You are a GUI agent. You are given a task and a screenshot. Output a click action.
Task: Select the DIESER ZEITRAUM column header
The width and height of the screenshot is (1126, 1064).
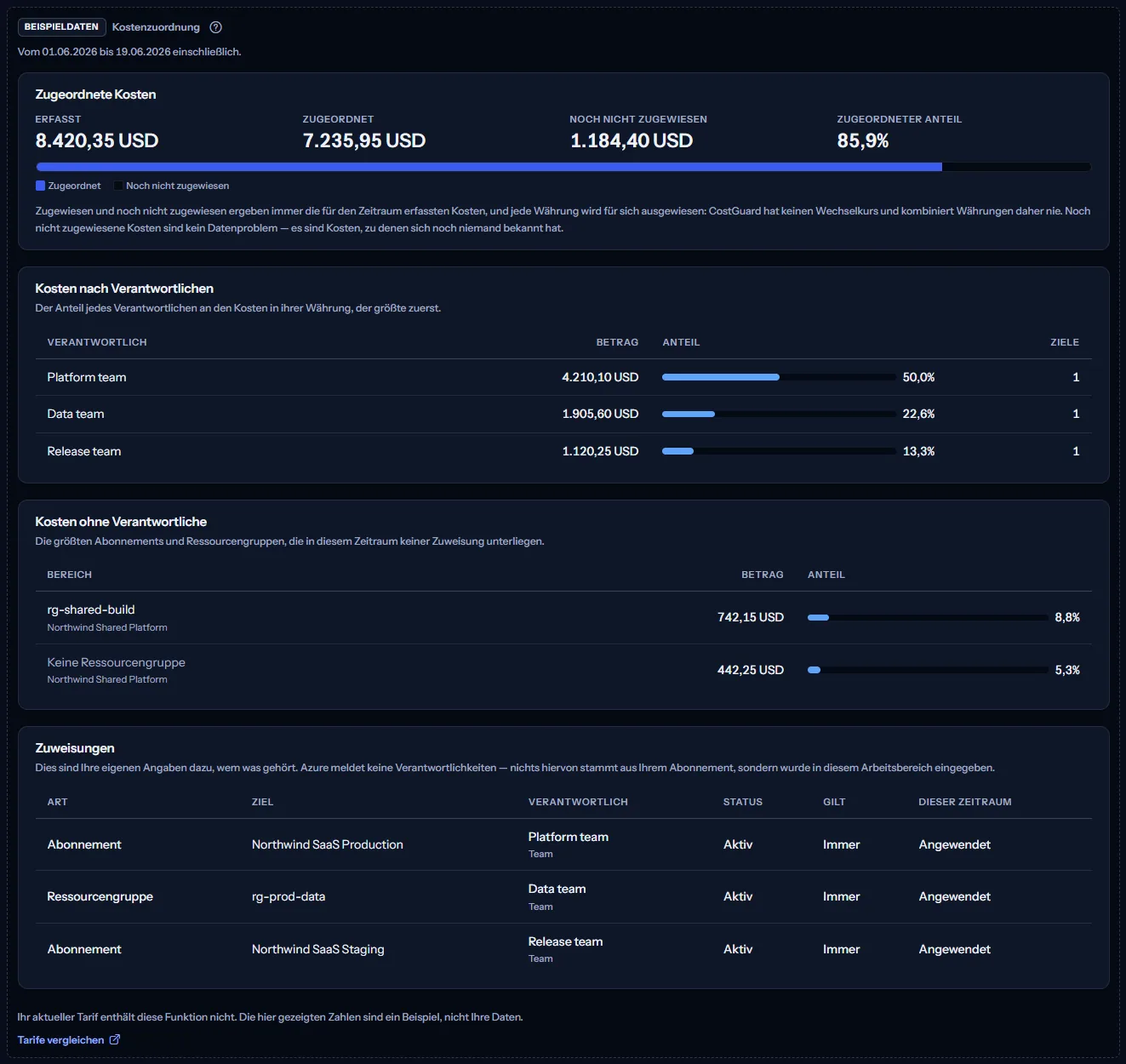click(x=965, y=802)
